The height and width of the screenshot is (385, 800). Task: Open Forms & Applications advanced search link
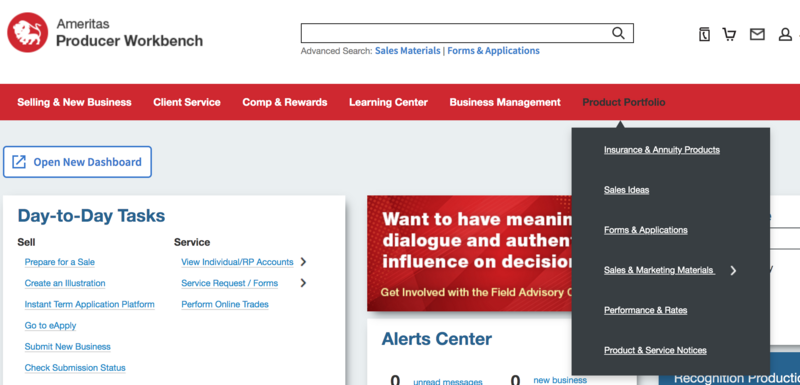tap(493, 51)
